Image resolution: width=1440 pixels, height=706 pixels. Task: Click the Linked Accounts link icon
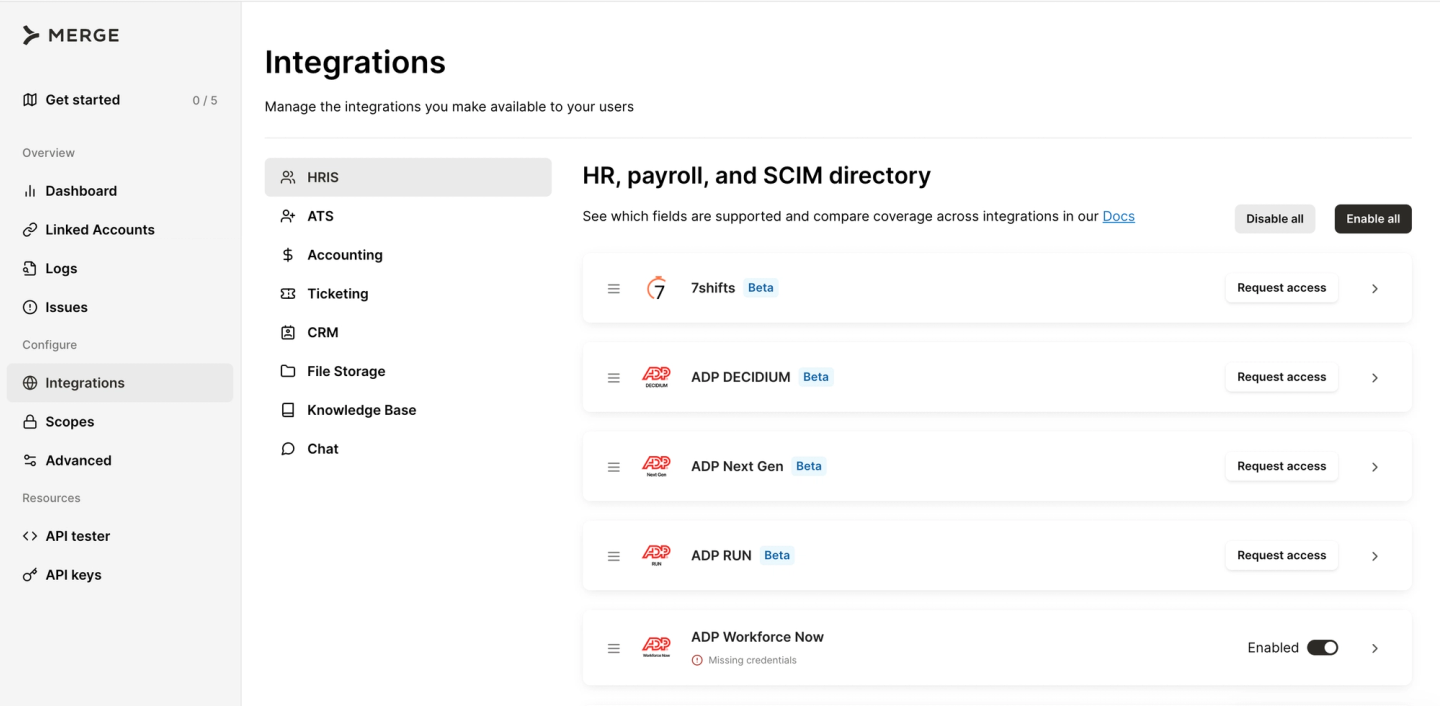(30, 230)
